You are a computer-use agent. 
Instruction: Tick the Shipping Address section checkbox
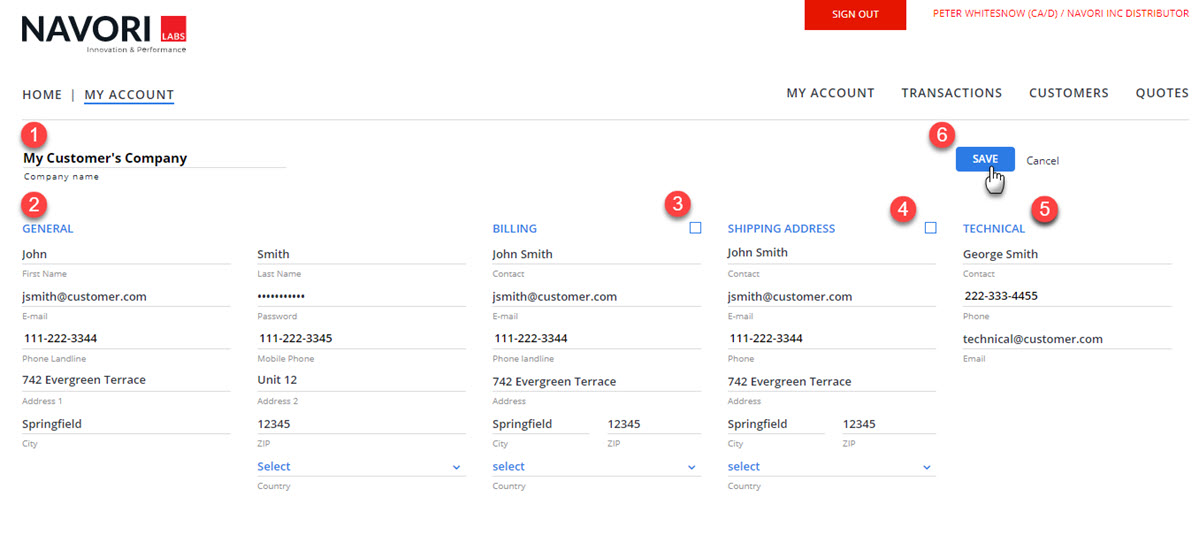930,228
